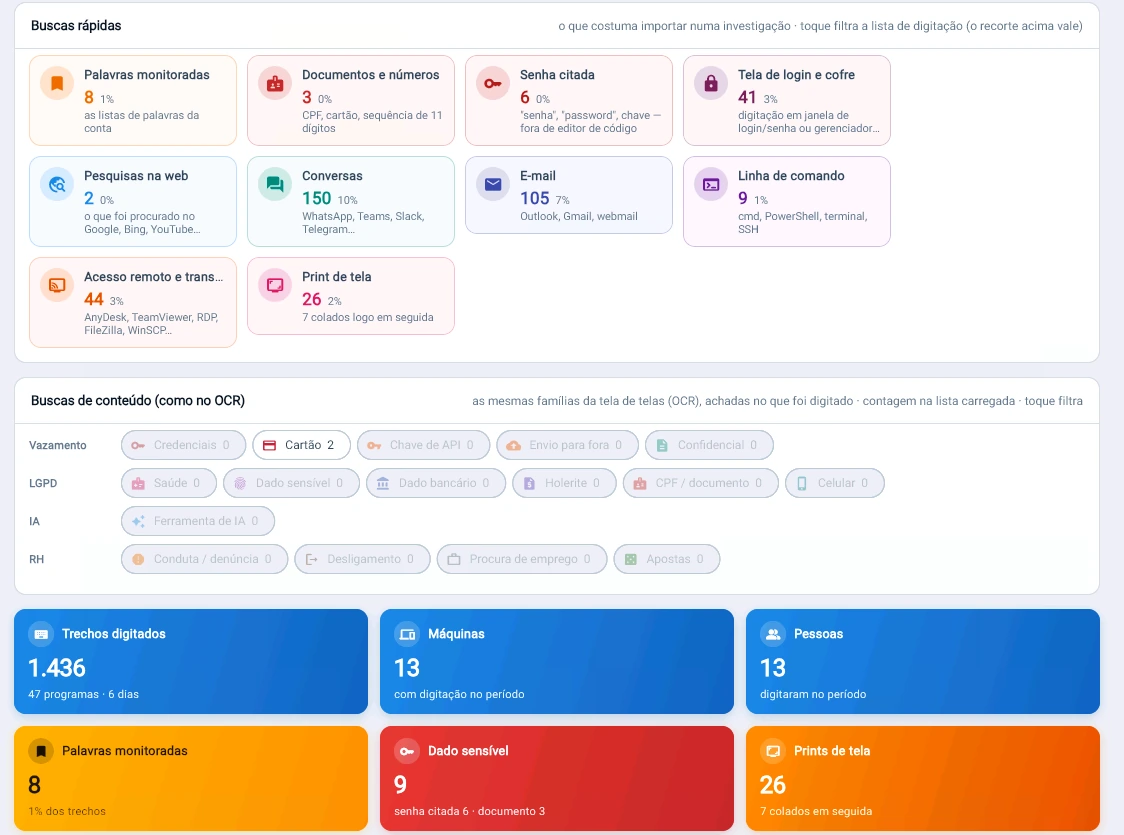Select the Chave de API chip
The image size is (1124, 835).
424,445
